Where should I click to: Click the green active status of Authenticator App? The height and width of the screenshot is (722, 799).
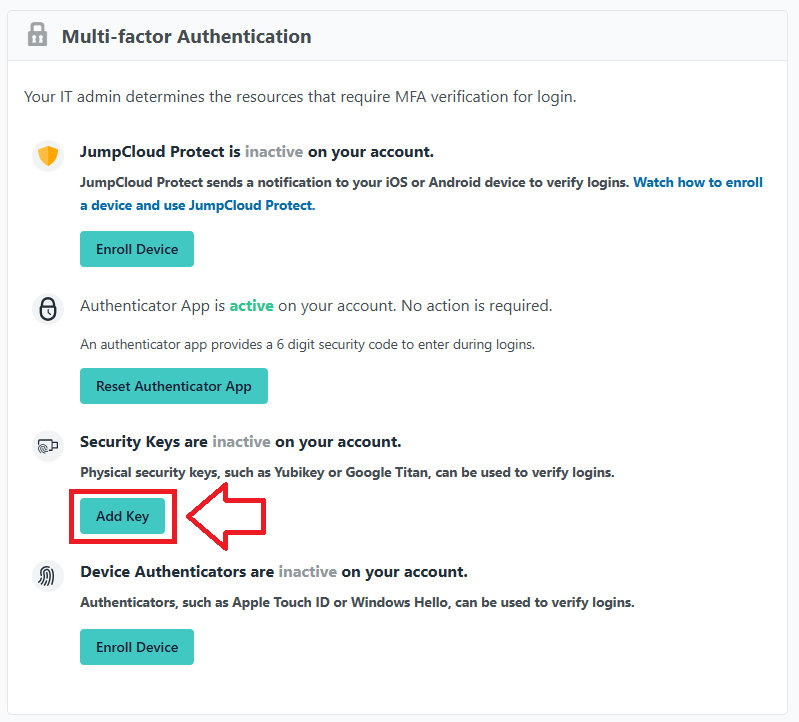(251, 305)
